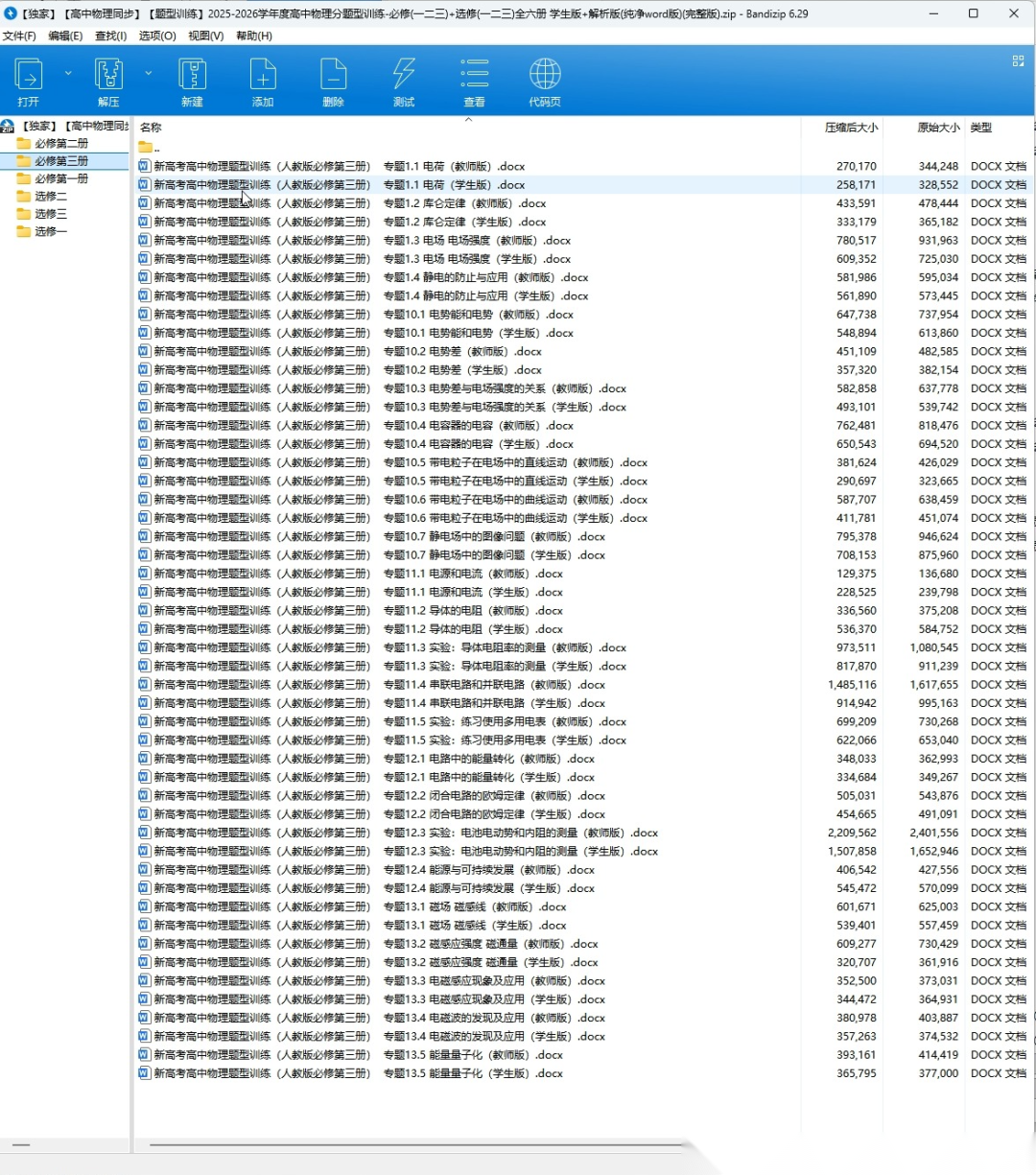
Task: Sort by the 压缩后大小 column header
Action: [x=851, y=128]
